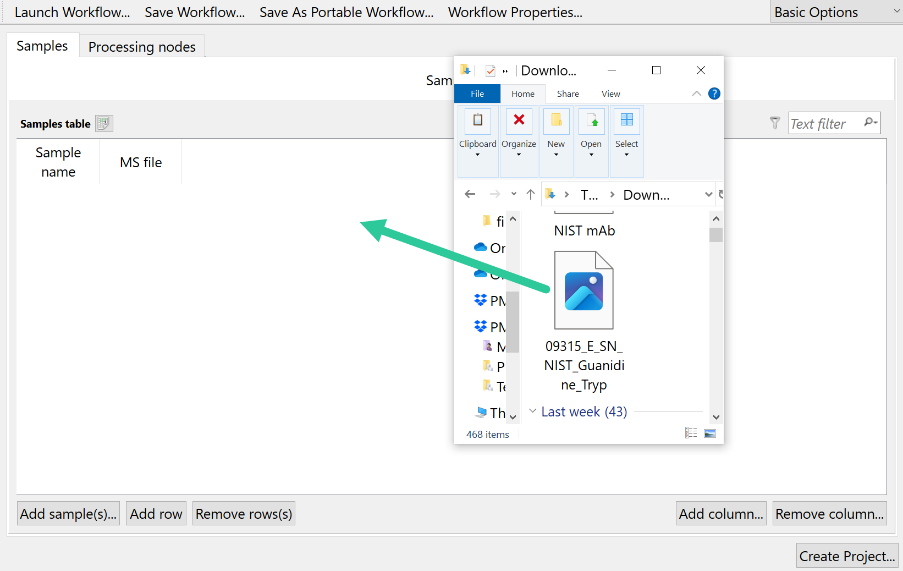Switch to the Samples tab
The width and height of the screenshot is (903, 571).
(x=42, y=46)
